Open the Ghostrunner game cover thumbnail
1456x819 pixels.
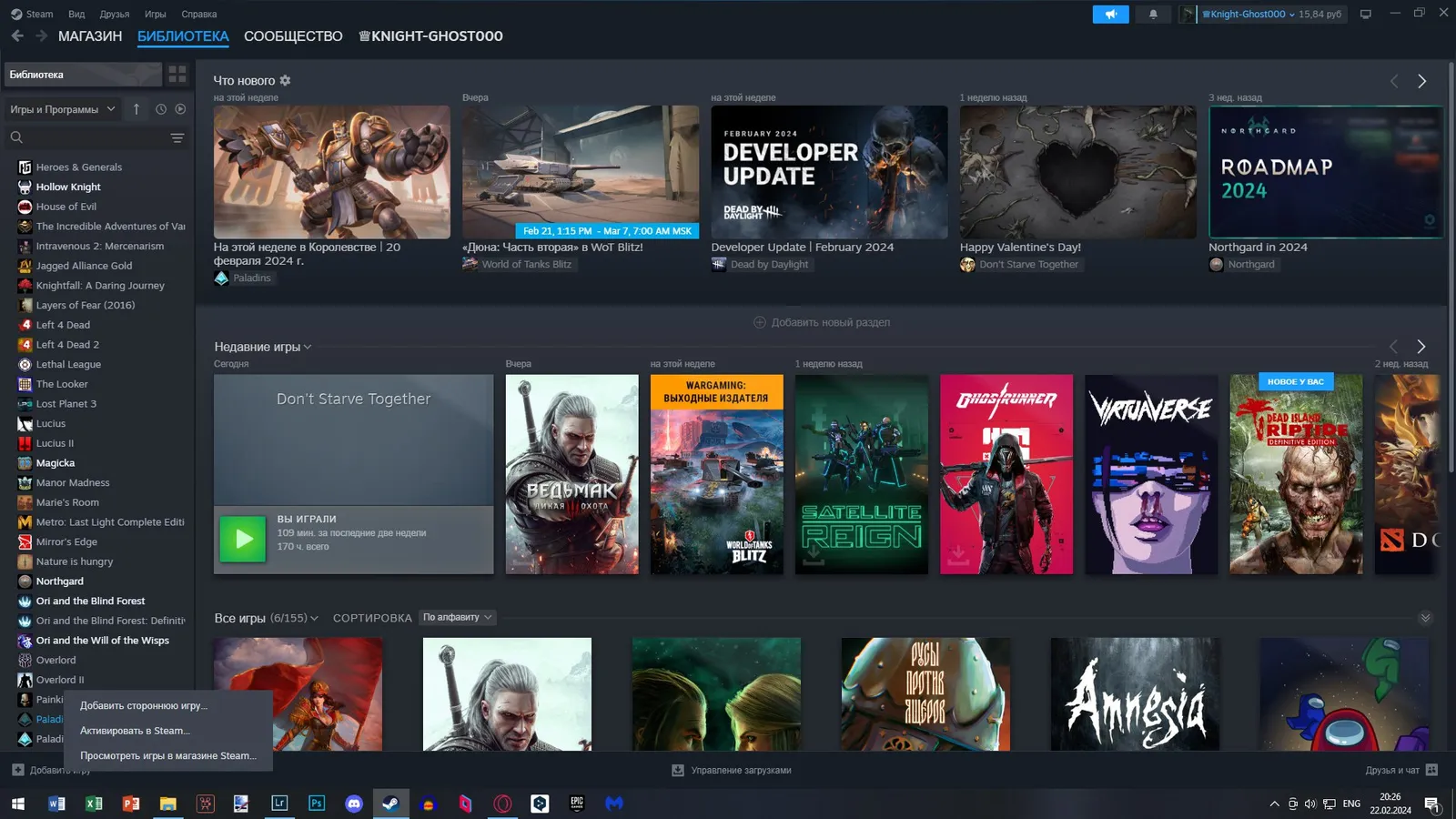pyautogui.click(x=1006, y=474)
